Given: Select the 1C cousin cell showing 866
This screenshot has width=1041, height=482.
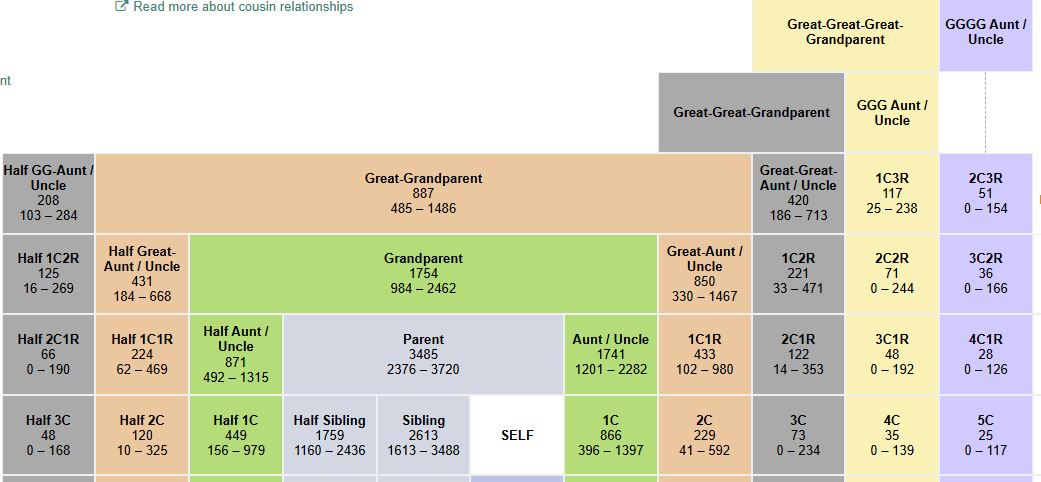Looking at the screenshot, I should click(x=610, y=435).
